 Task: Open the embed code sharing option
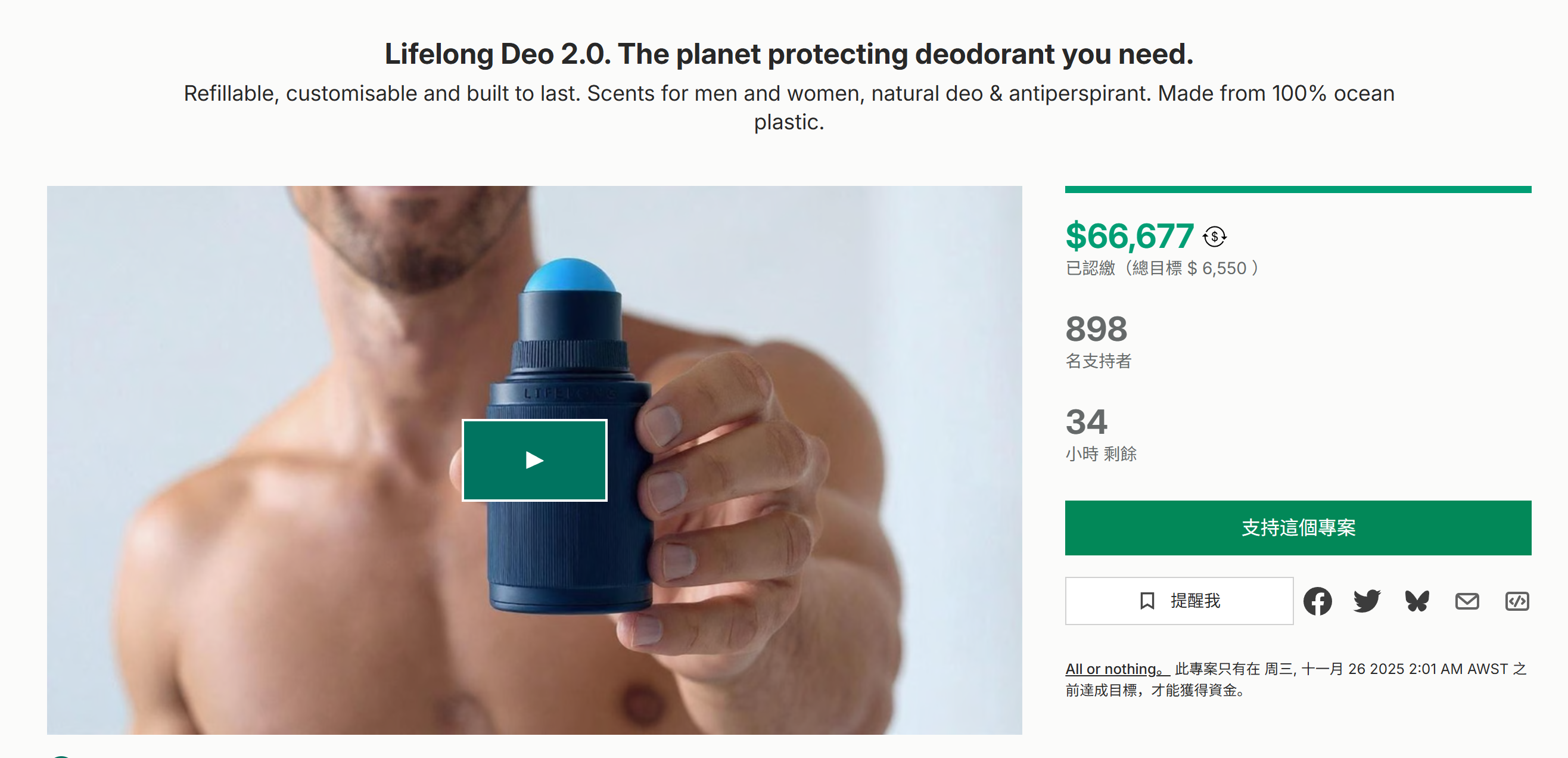(1517, 601)
